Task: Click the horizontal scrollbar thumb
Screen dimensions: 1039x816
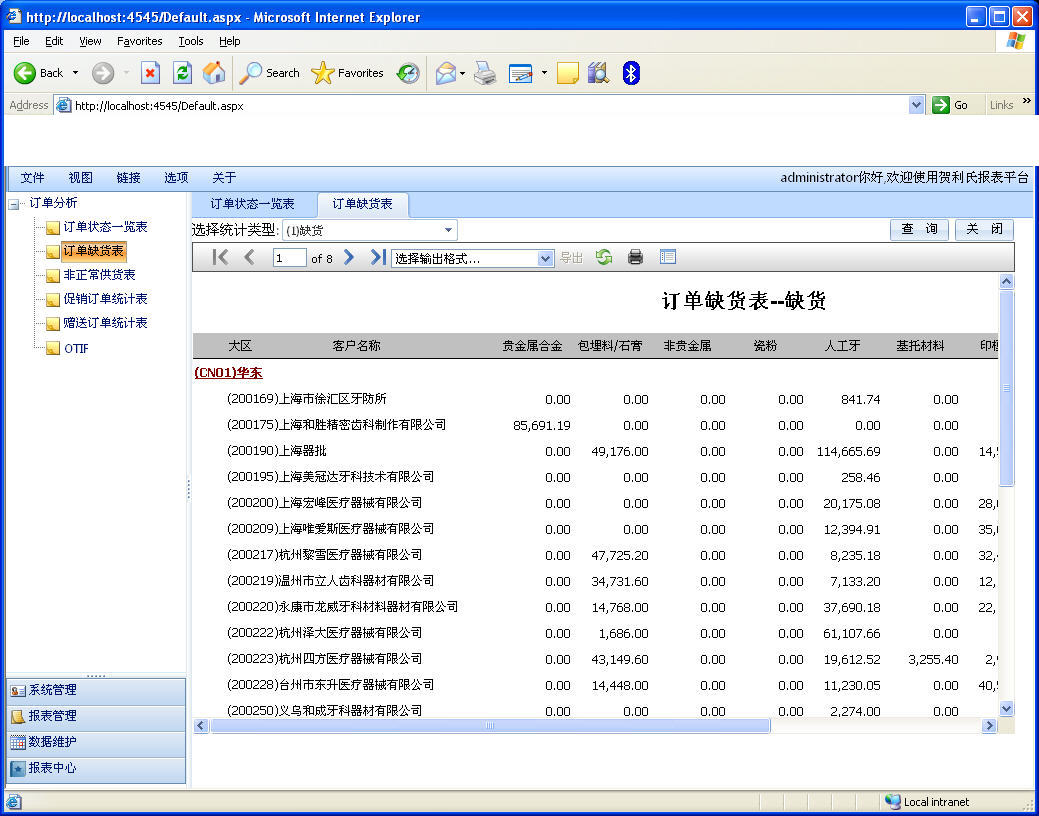Action: [x=490, y=726]
